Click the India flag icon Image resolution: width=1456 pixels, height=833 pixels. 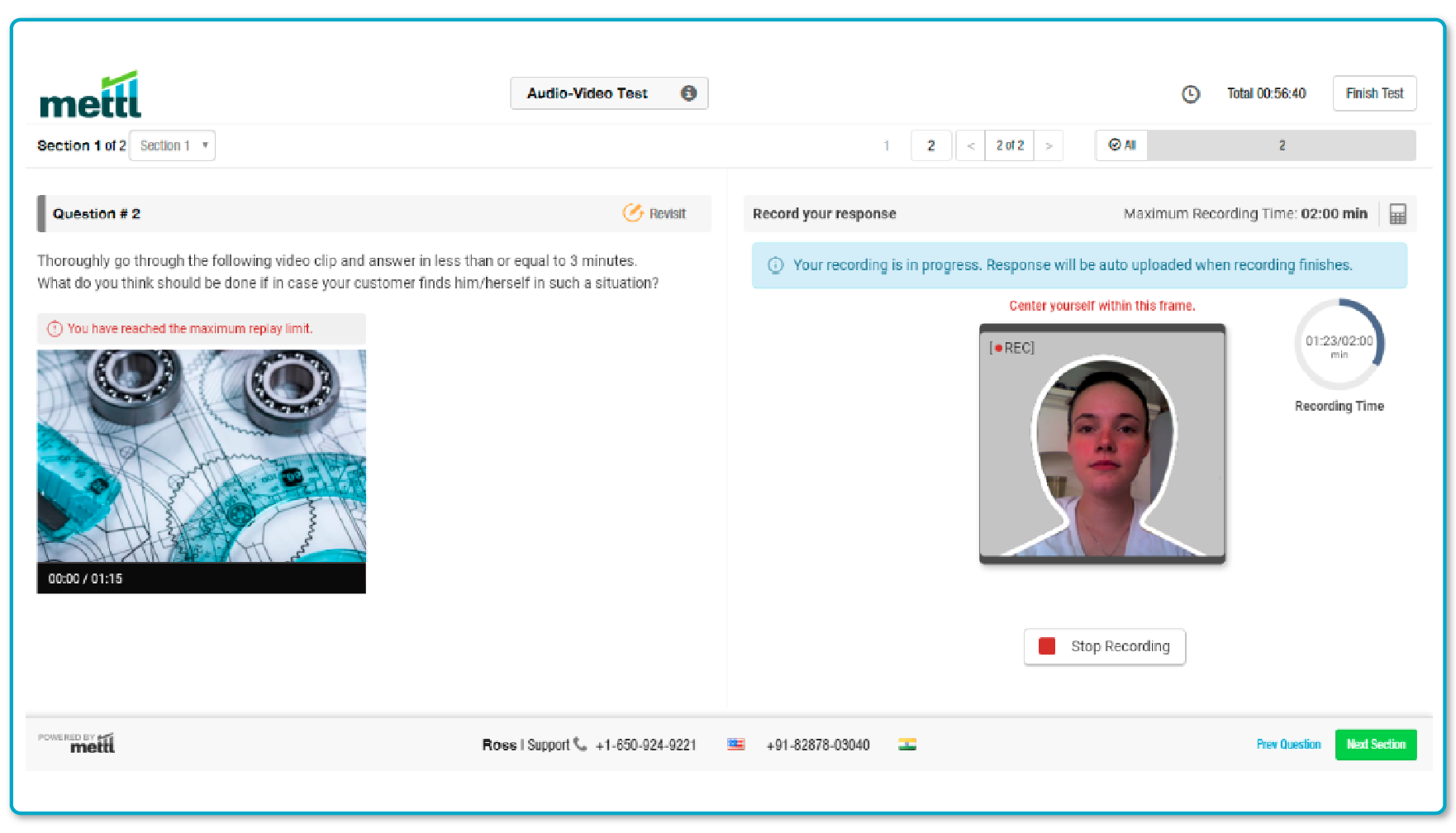(x=907, y=745)
